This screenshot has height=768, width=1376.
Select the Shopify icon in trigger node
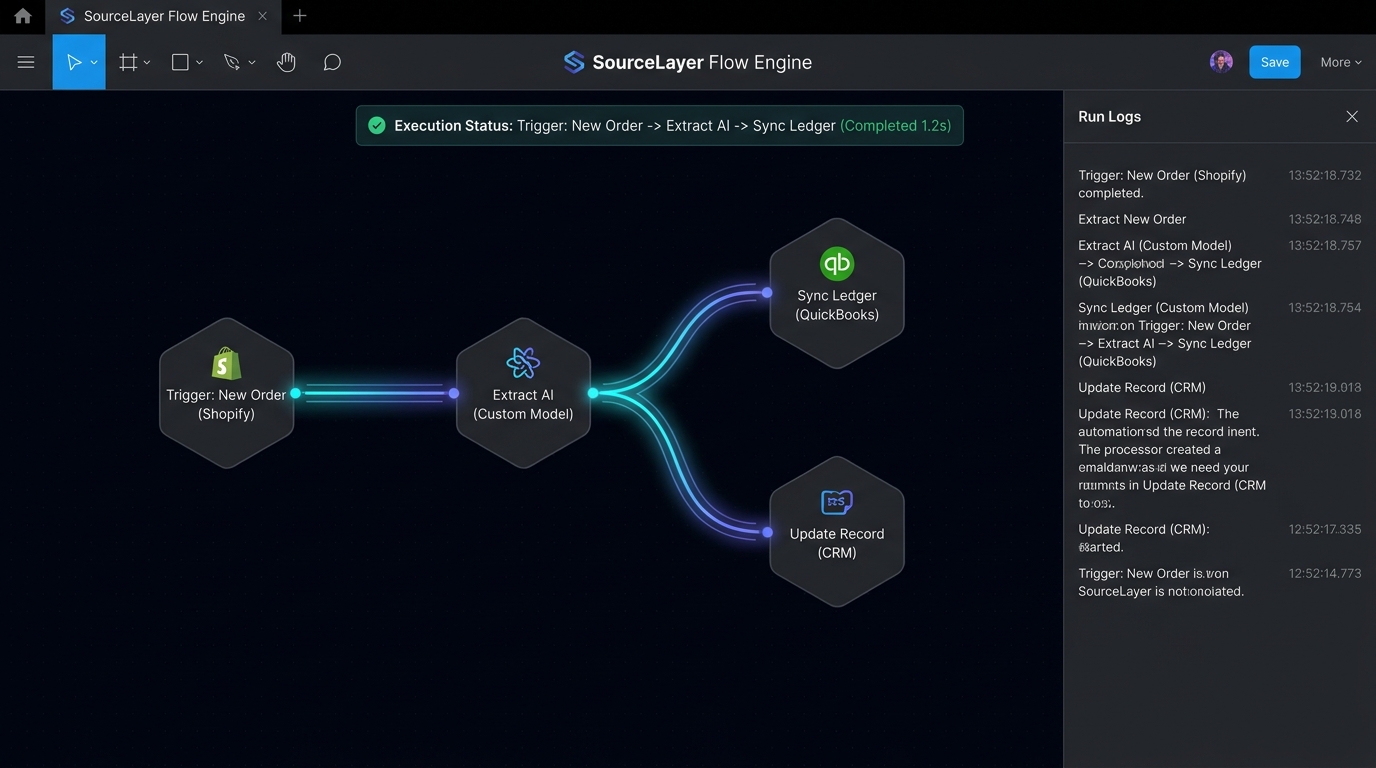227,363
